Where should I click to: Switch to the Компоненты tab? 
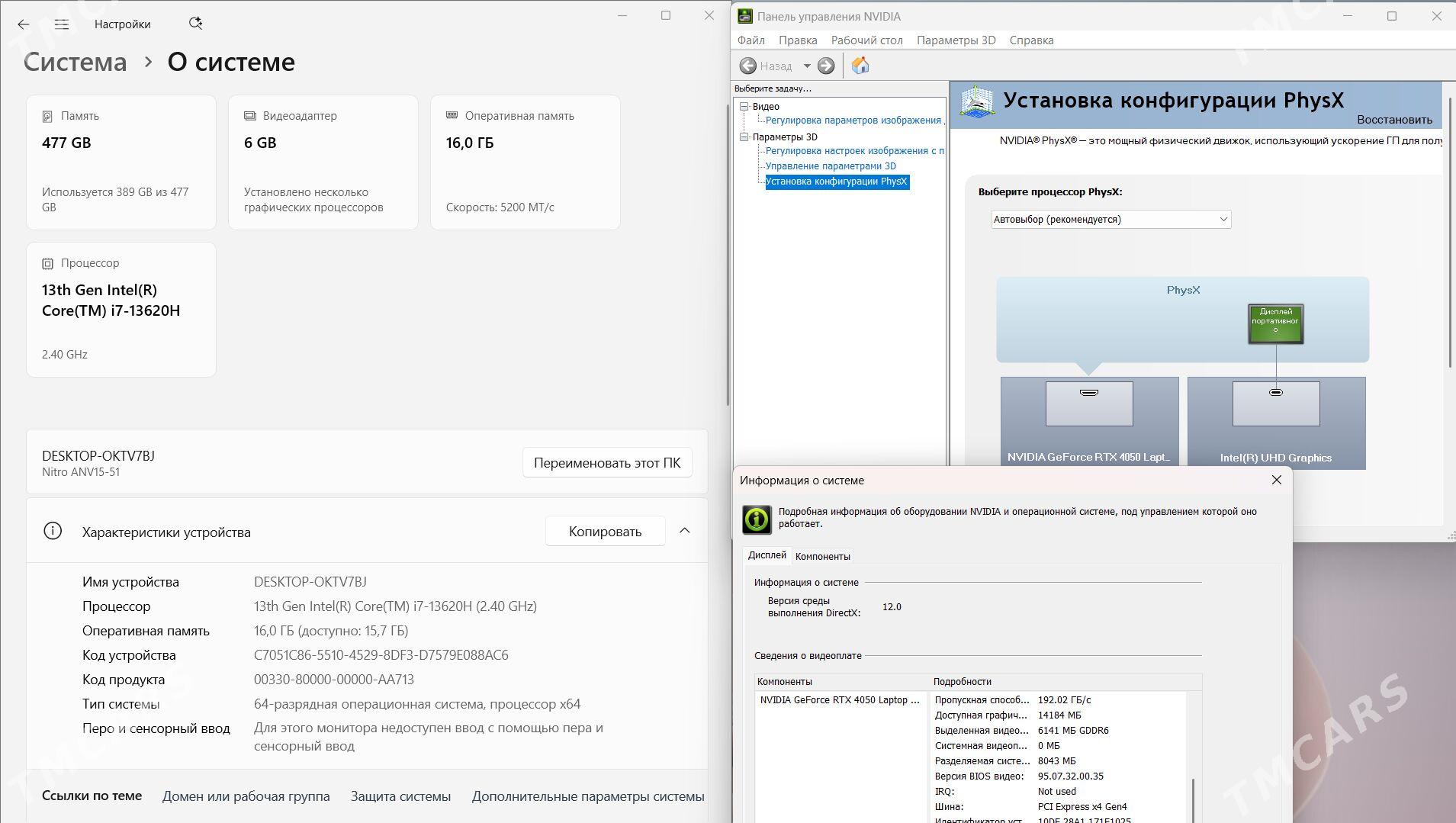[x=823, y=556]
